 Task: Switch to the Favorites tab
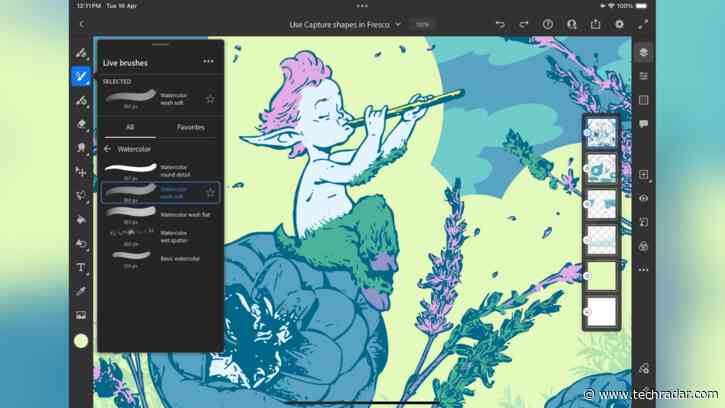[191, 127]
